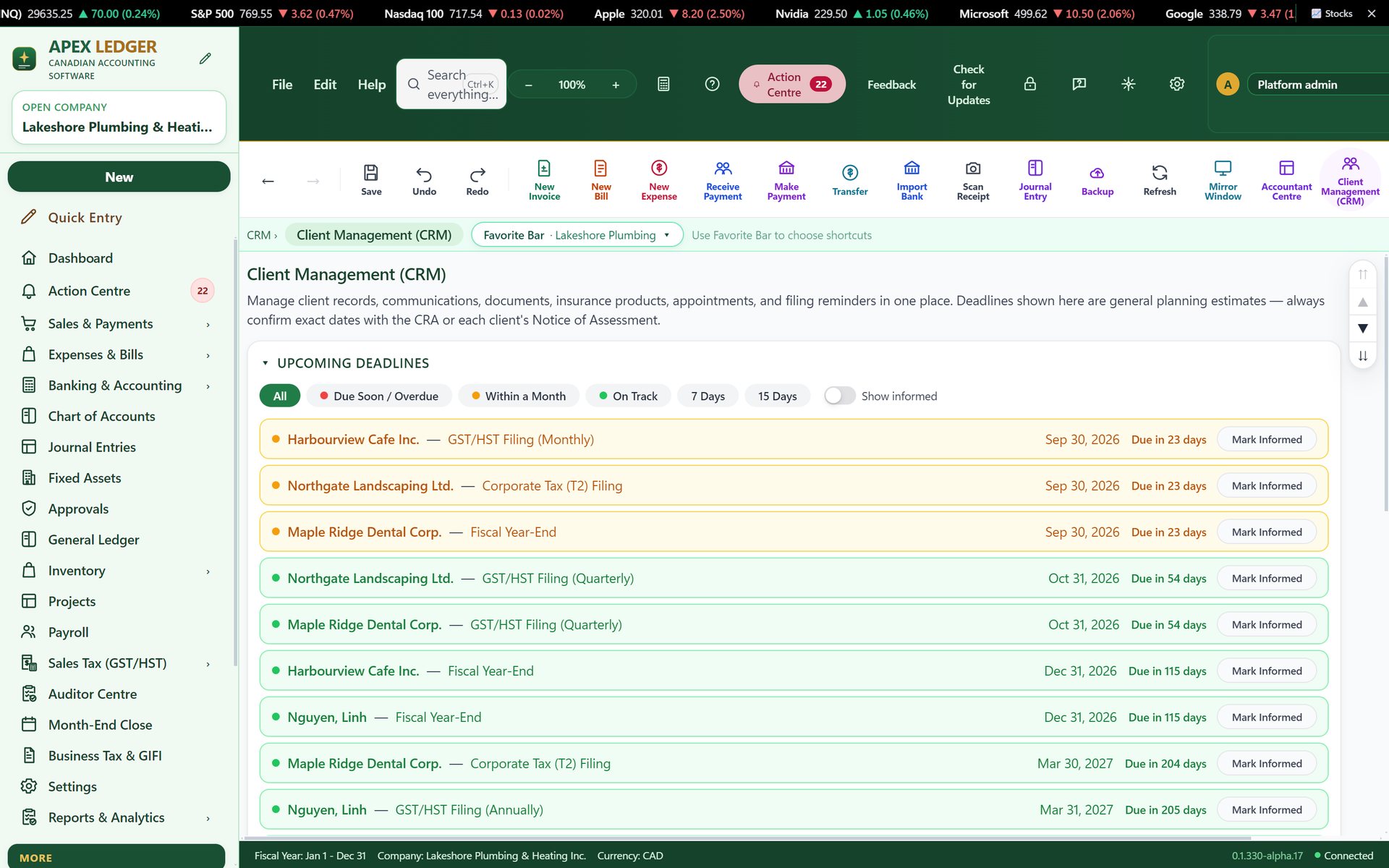Open the Help menu
Screen dimensions: 1389x868
[x=372, y=85]
